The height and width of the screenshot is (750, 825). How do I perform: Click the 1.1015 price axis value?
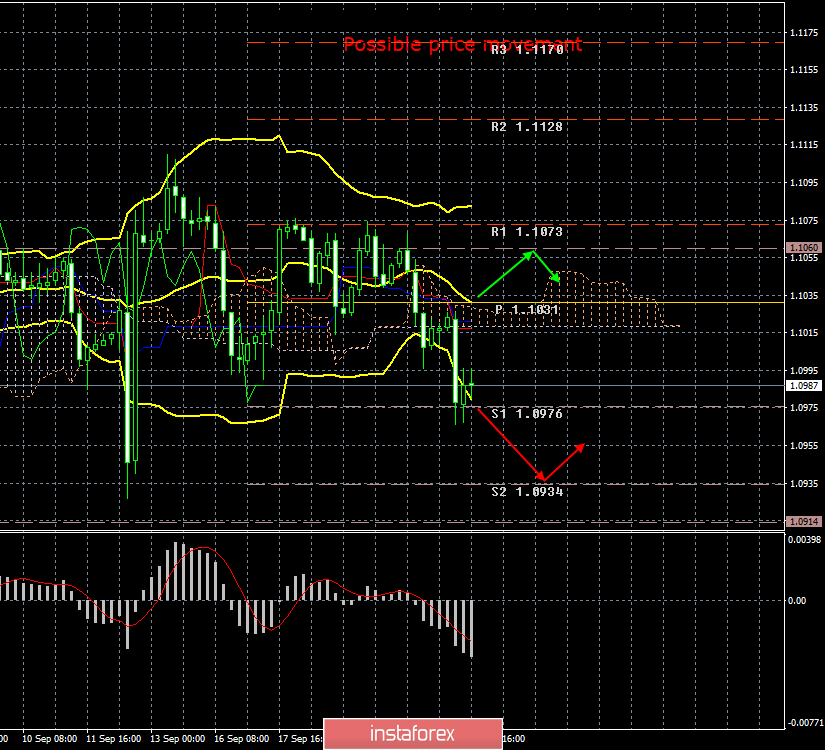pos(804,333)
